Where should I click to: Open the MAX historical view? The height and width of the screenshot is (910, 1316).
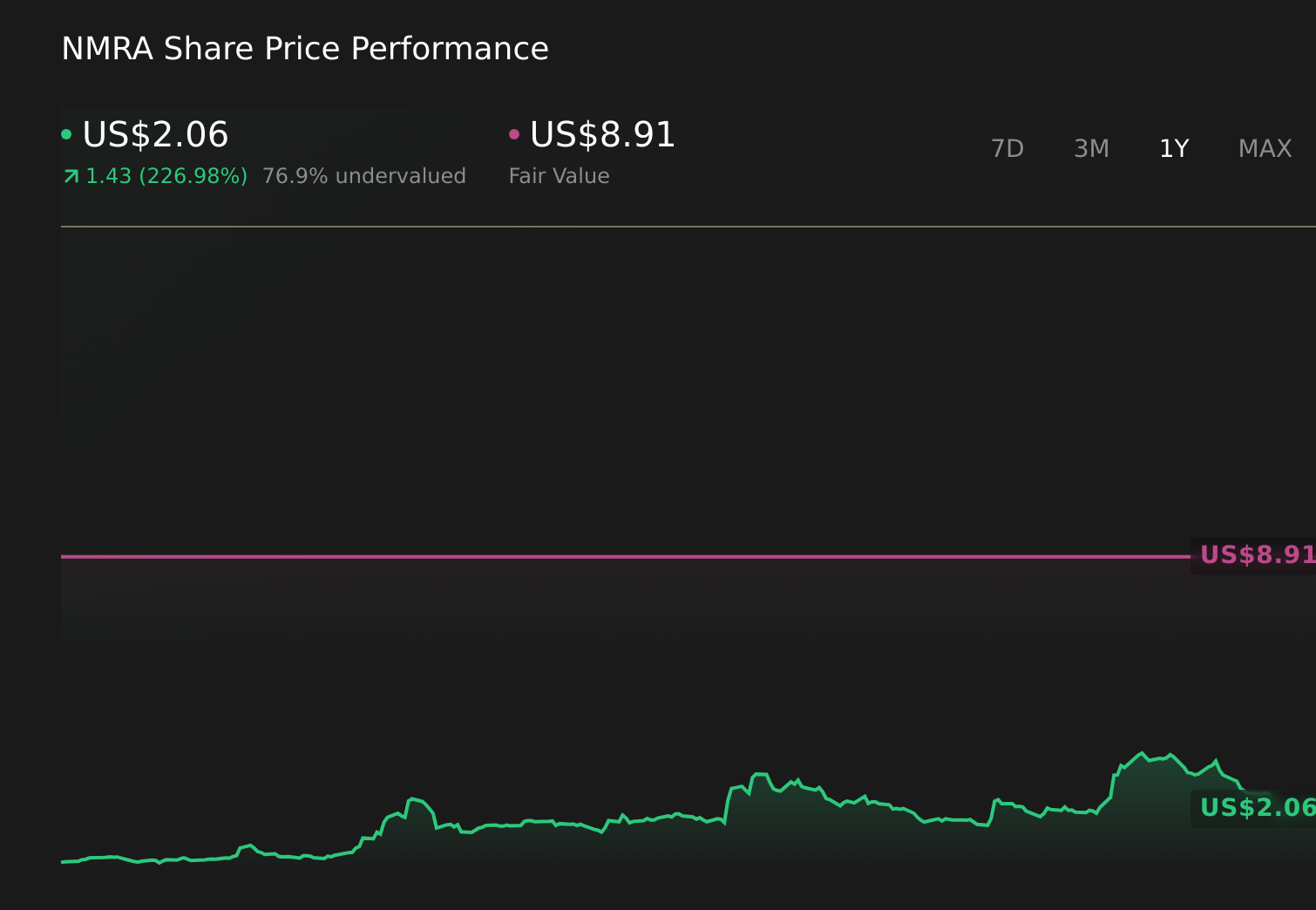point(1264,148)
